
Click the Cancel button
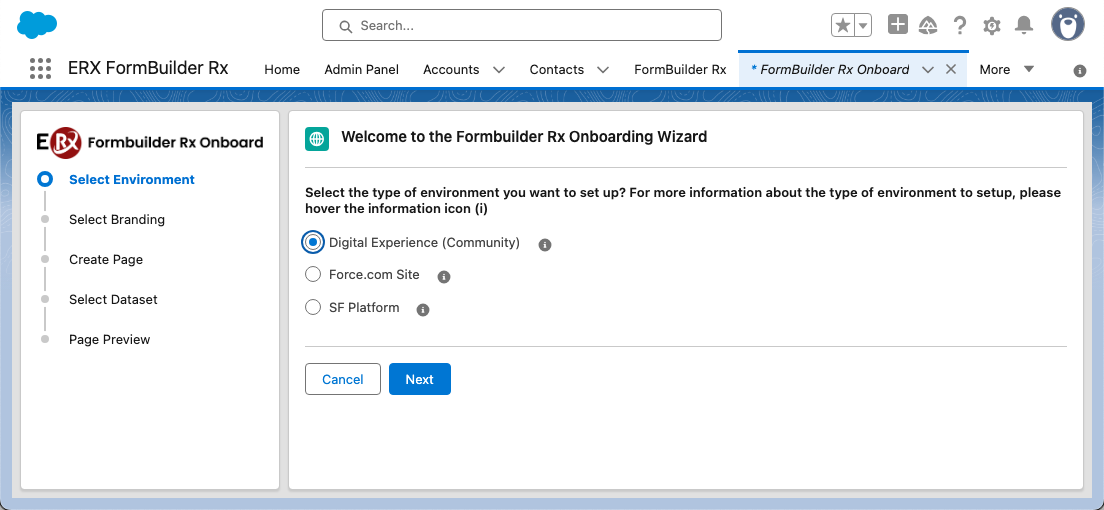tap(342, 379)
